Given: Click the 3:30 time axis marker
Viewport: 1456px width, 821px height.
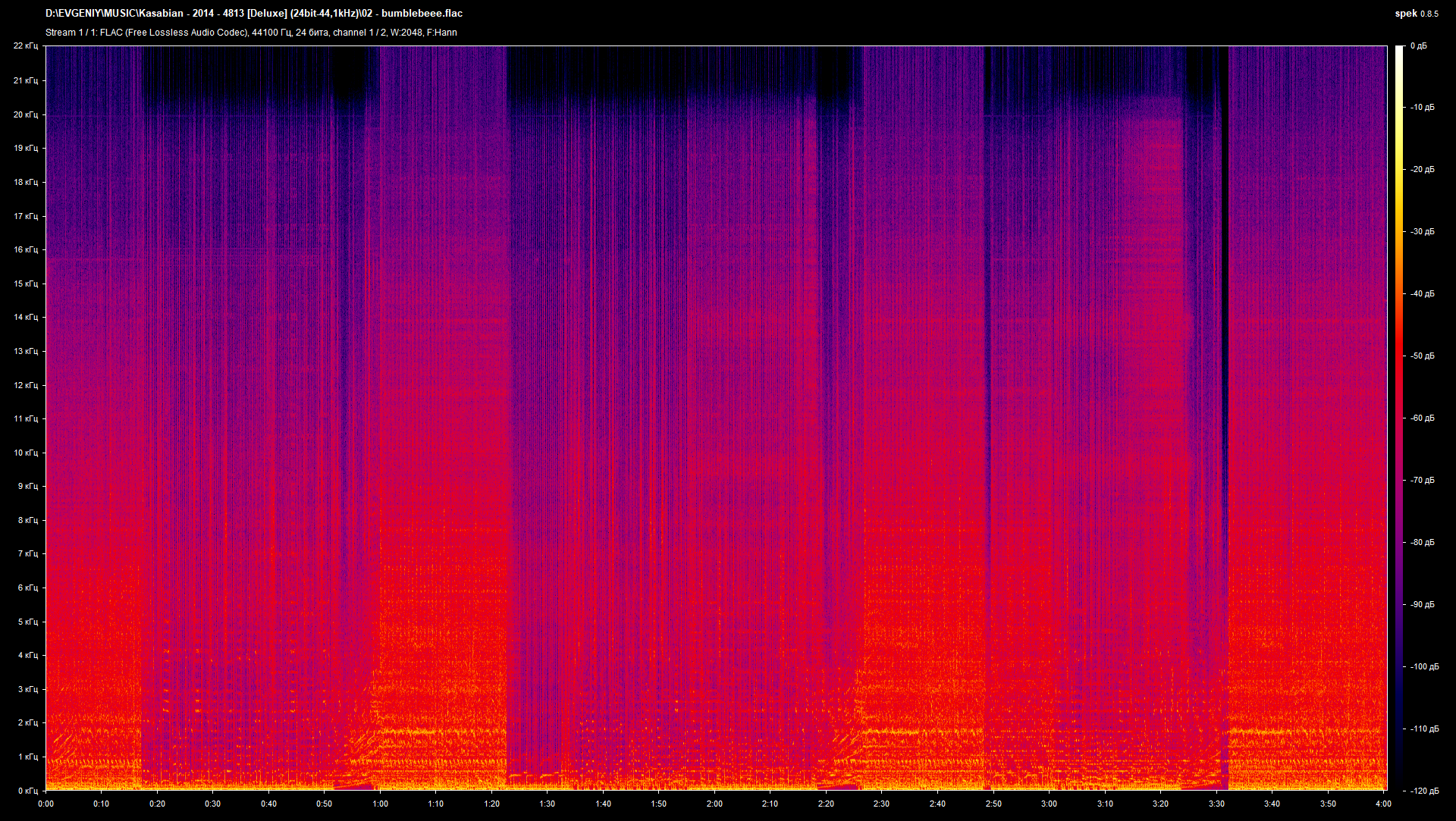Looking at the screenshot, I should coord(1216,804).
